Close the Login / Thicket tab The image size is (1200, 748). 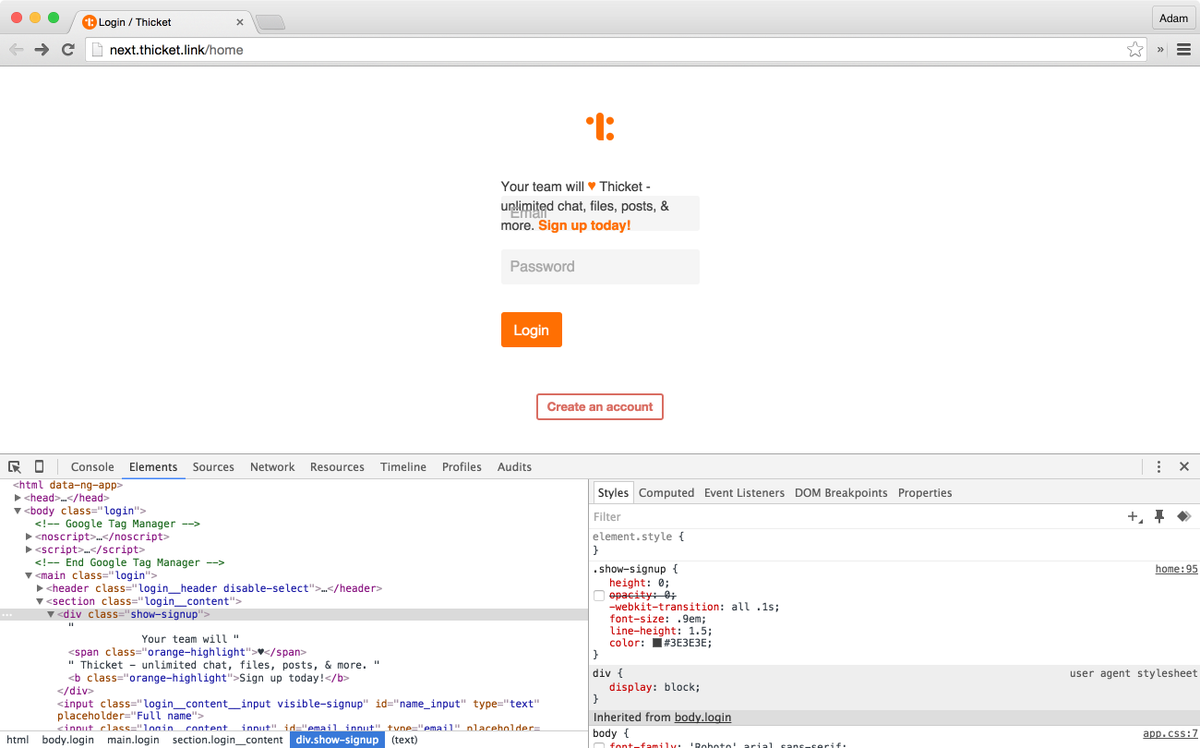pos(240,22)
